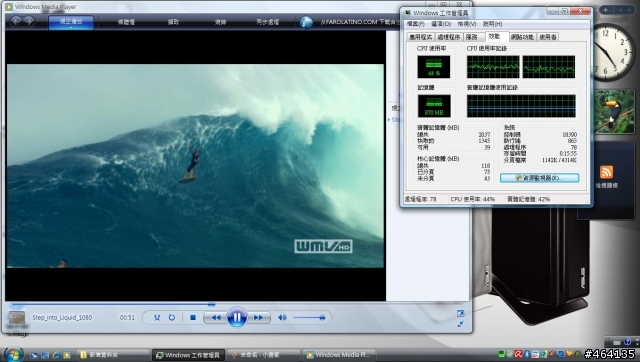Click the right CPU usage history graph
Screen dimensions: 640x362
click(x=549, y=67)
